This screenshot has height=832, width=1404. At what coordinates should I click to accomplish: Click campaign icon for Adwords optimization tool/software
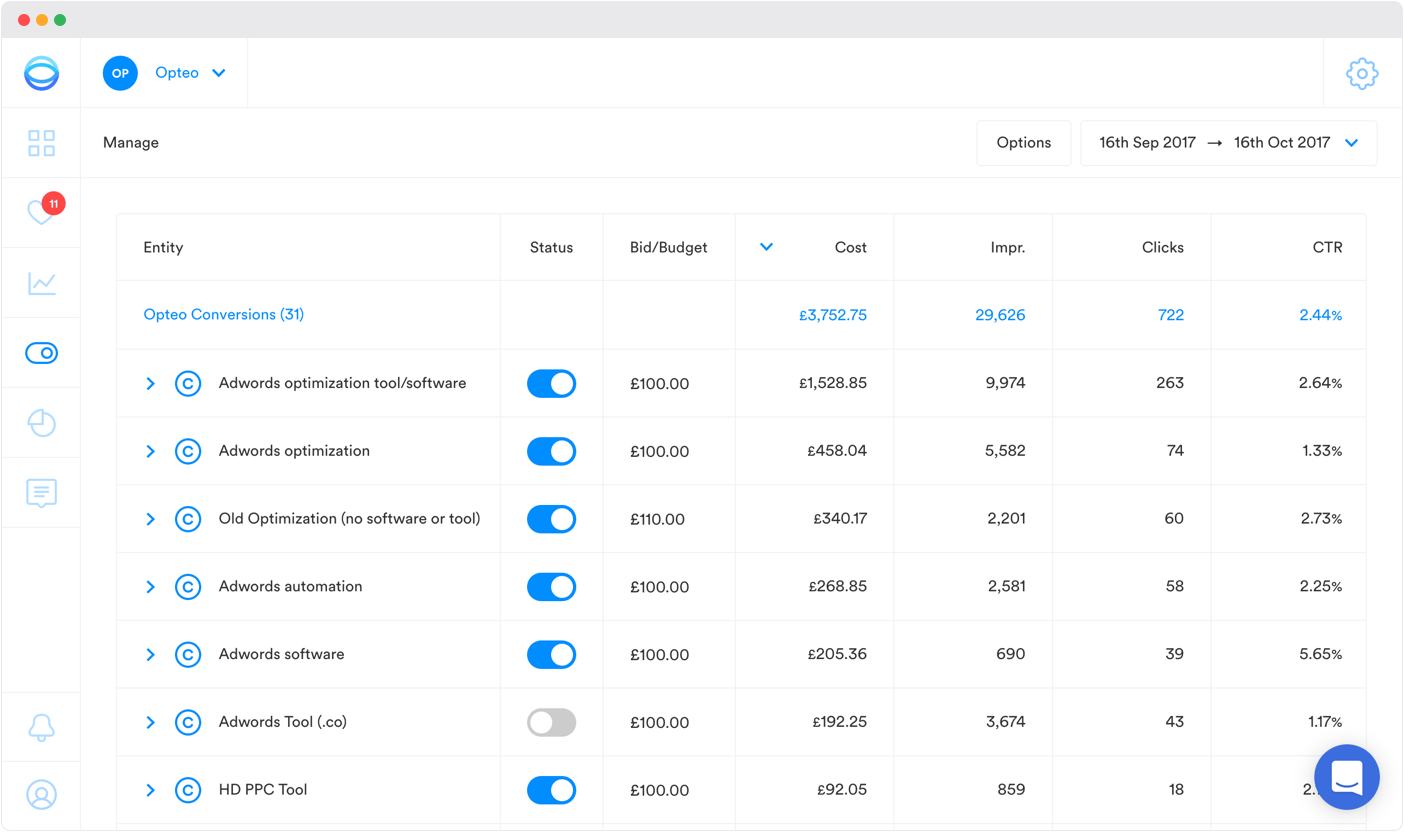(x=188, y=383)
